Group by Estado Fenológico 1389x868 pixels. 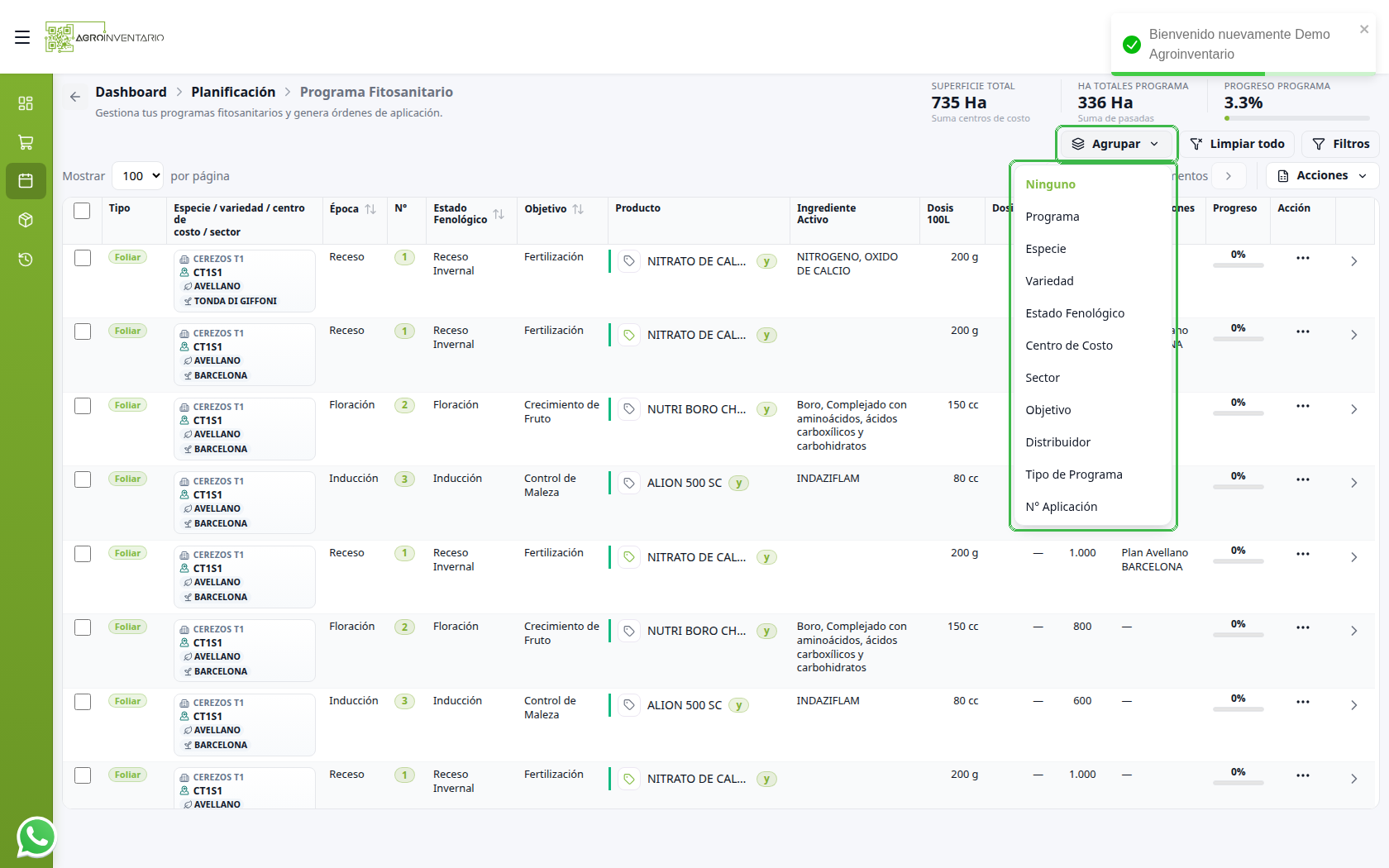click(1092, 313)
